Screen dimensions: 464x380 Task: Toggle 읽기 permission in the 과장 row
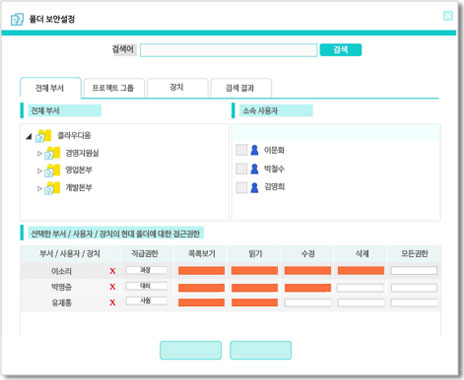(255, 271)
